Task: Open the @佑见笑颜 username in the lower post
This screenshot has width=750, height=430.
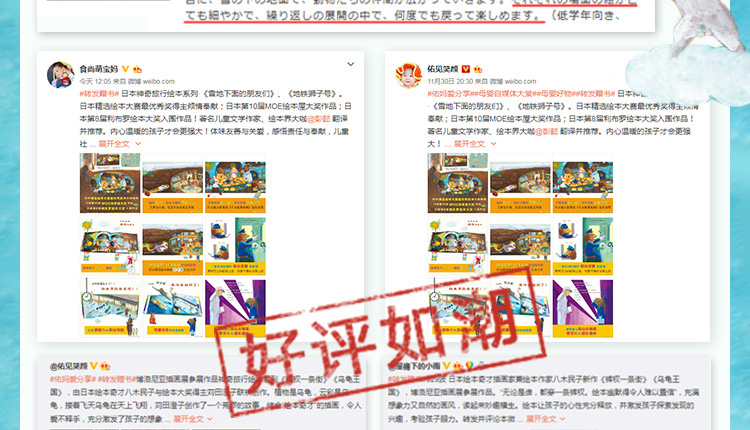Action: (x=68, y=366)
